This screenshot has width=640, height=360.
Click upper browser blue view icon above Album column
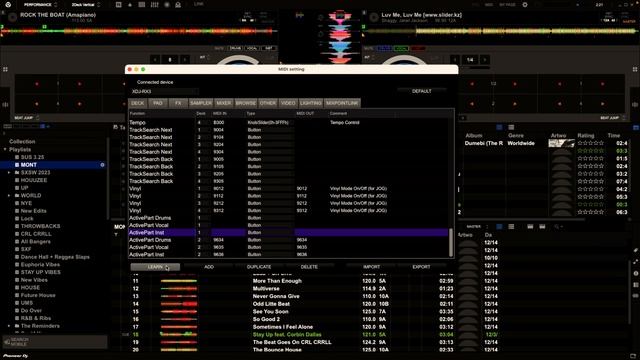499,127
